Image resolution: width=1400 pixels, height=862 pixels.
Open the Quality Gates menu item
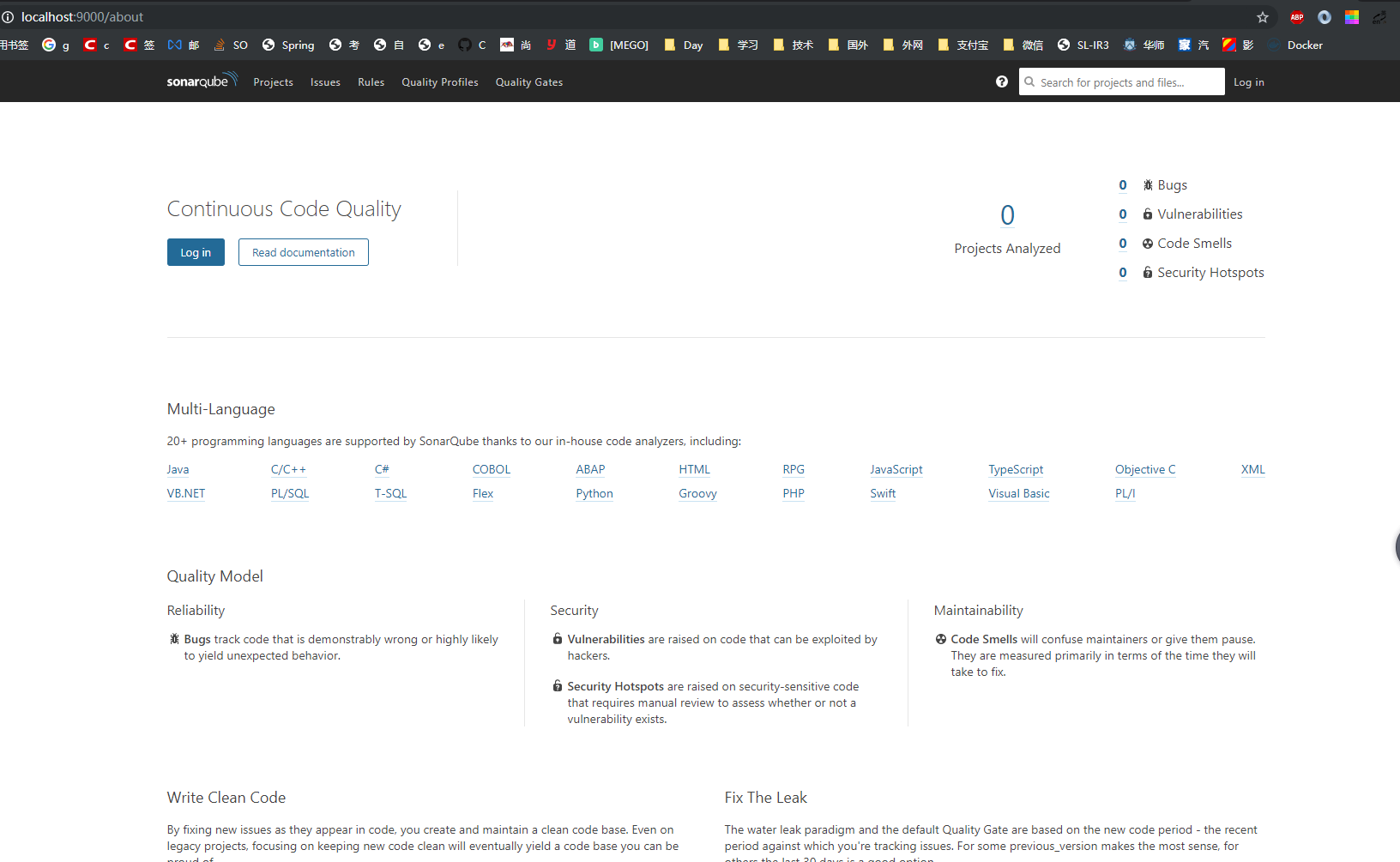click(x=529, y=82)
